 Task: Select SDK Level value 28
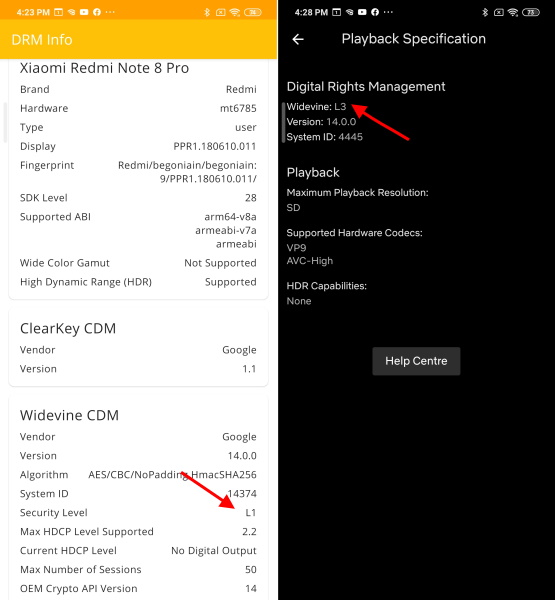point(251,198)
